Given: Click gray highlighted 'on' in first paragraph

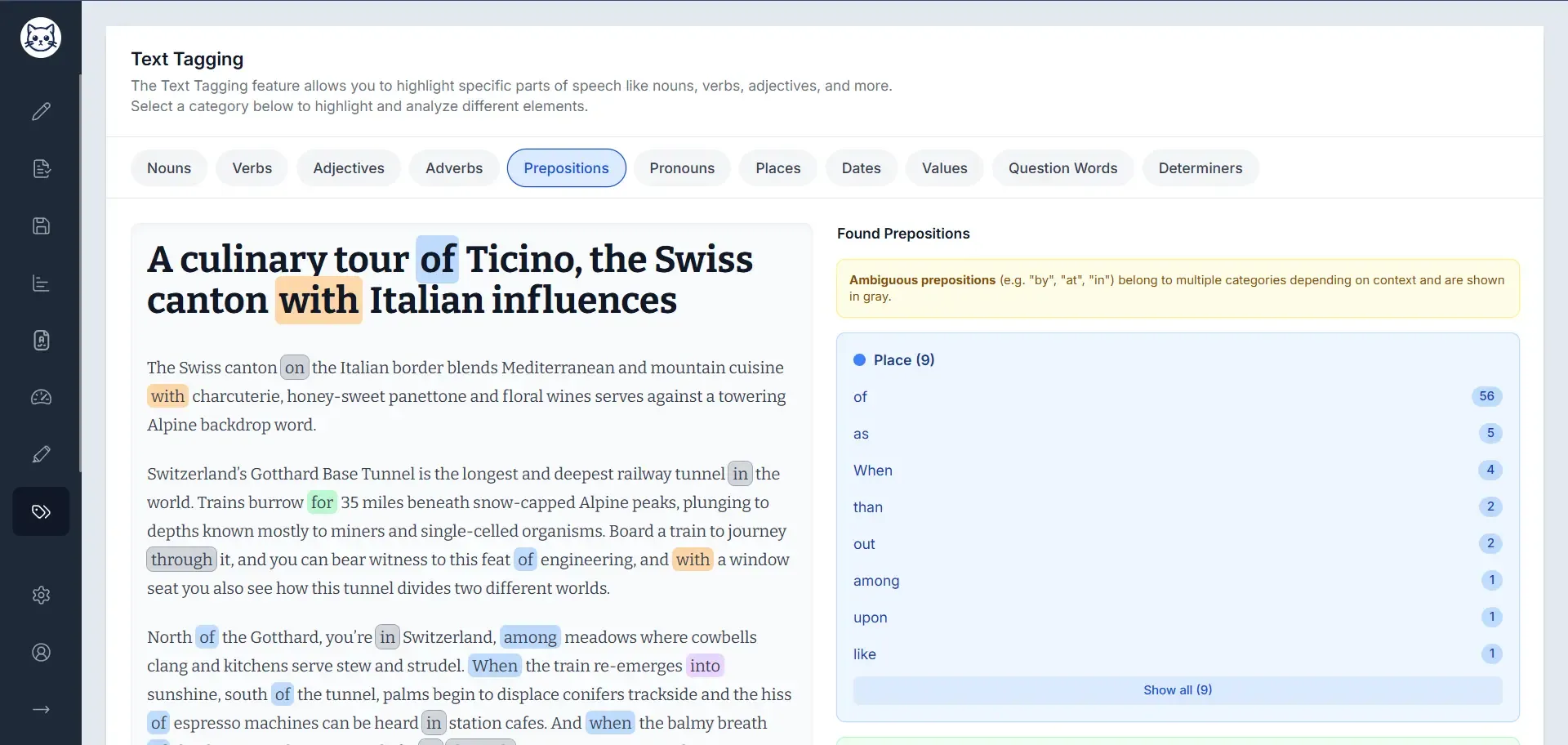Looking at the screenshot, I should 294,368.
